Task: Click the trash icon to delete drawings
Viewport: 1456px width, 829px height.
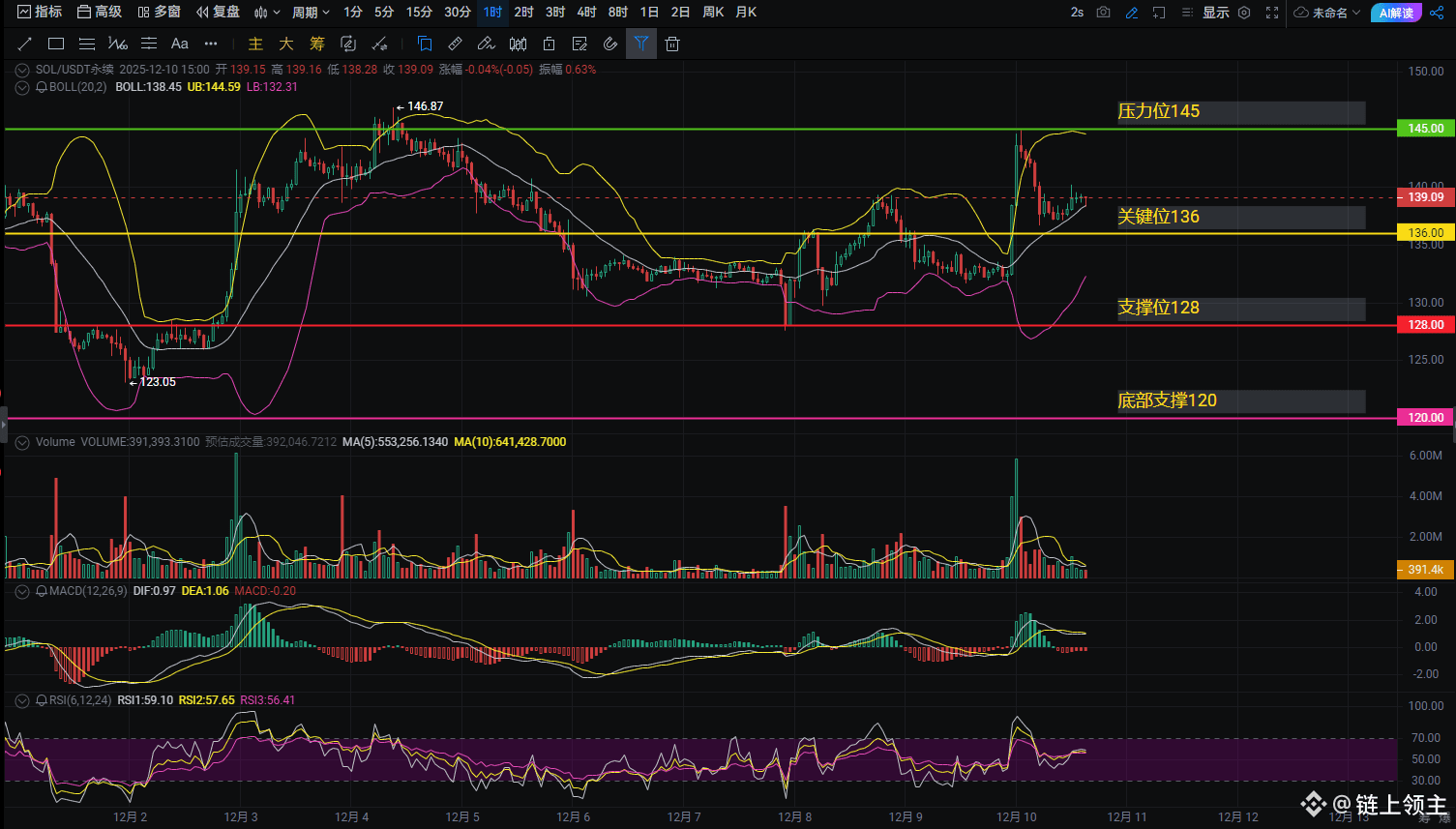Action: (672, 44)
